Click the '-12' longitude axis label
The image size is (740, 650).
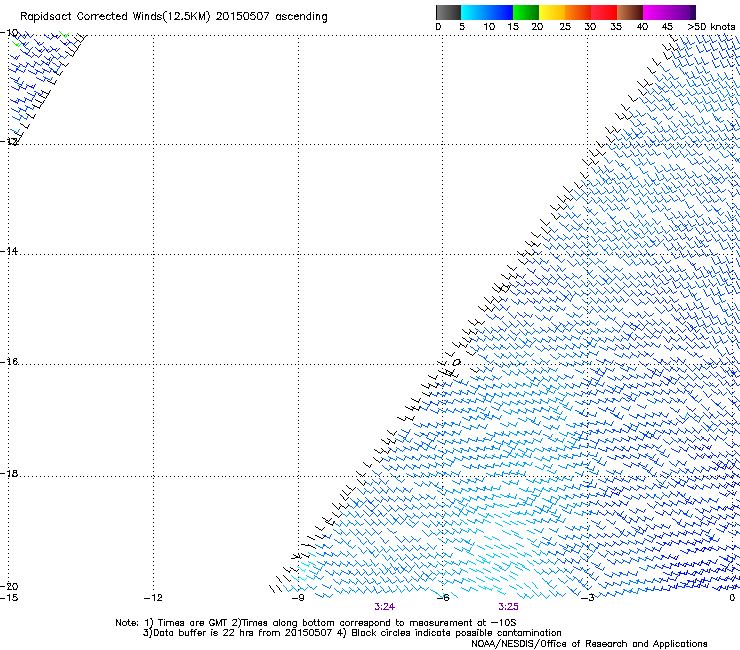point(153,598)
